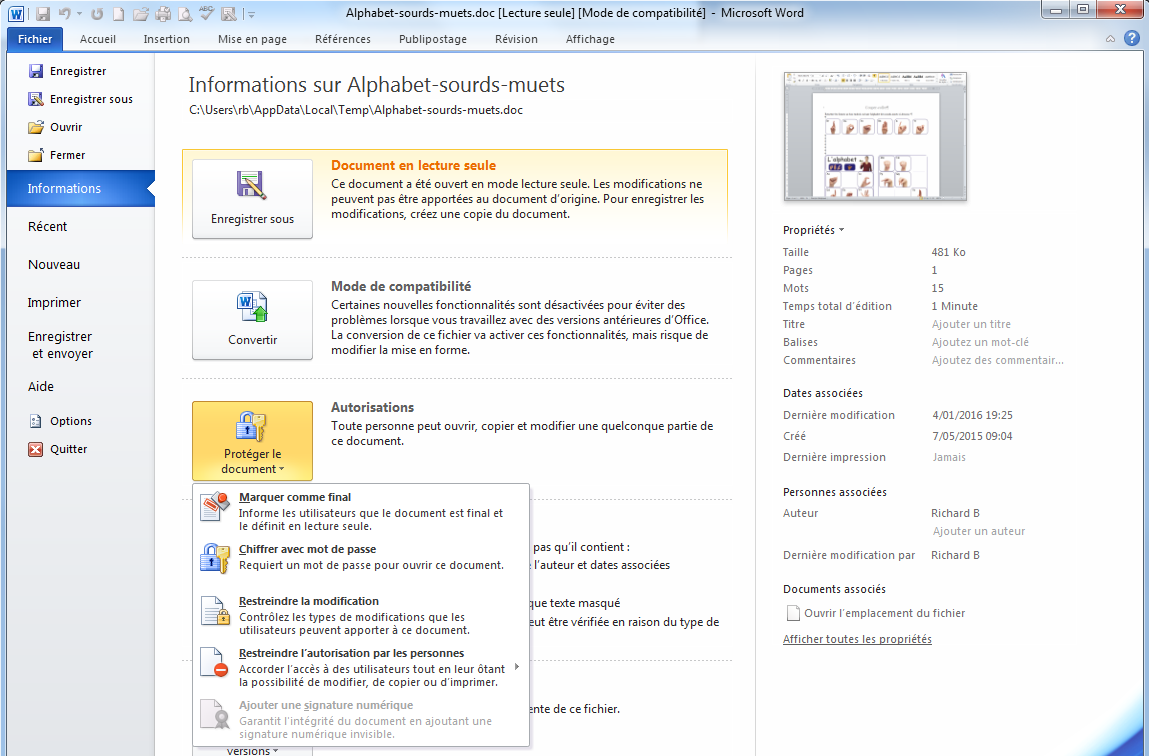Click the Undo icon in quick access toolbar
This screenshot has width=1149, height=756.
(64, 13)
